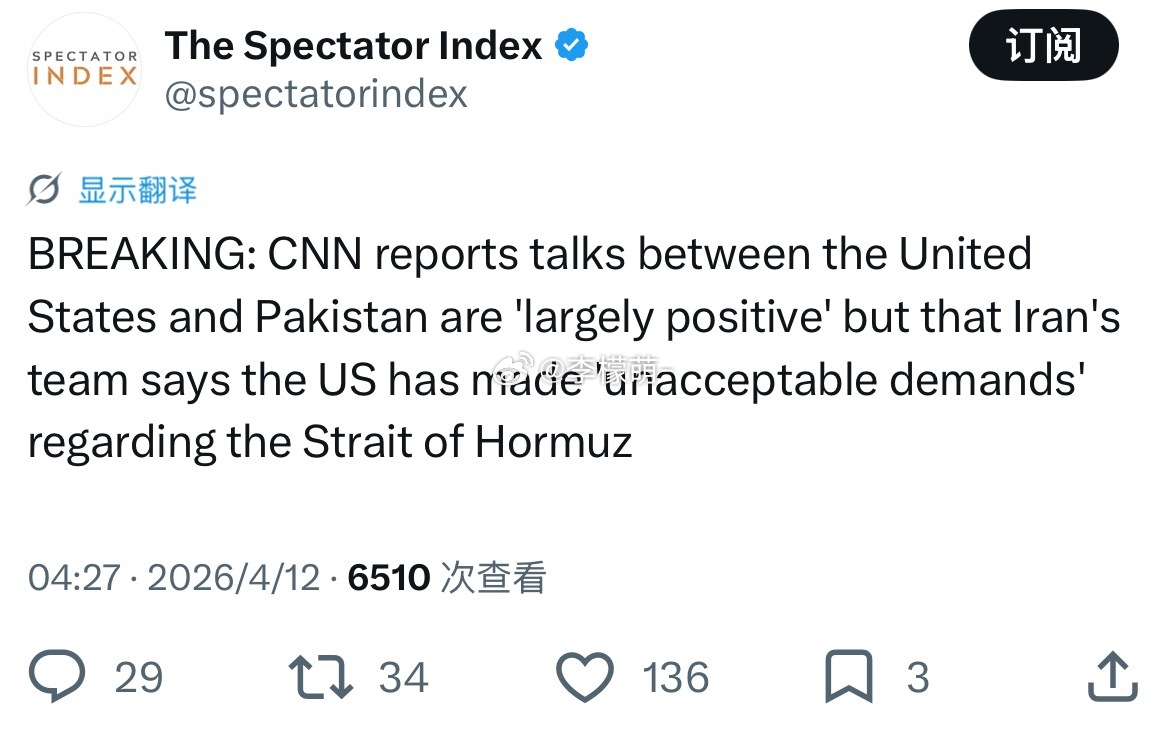Open The Spectator Index profile via its avatar
The image size is (1169, 737).
click(84, 70)
